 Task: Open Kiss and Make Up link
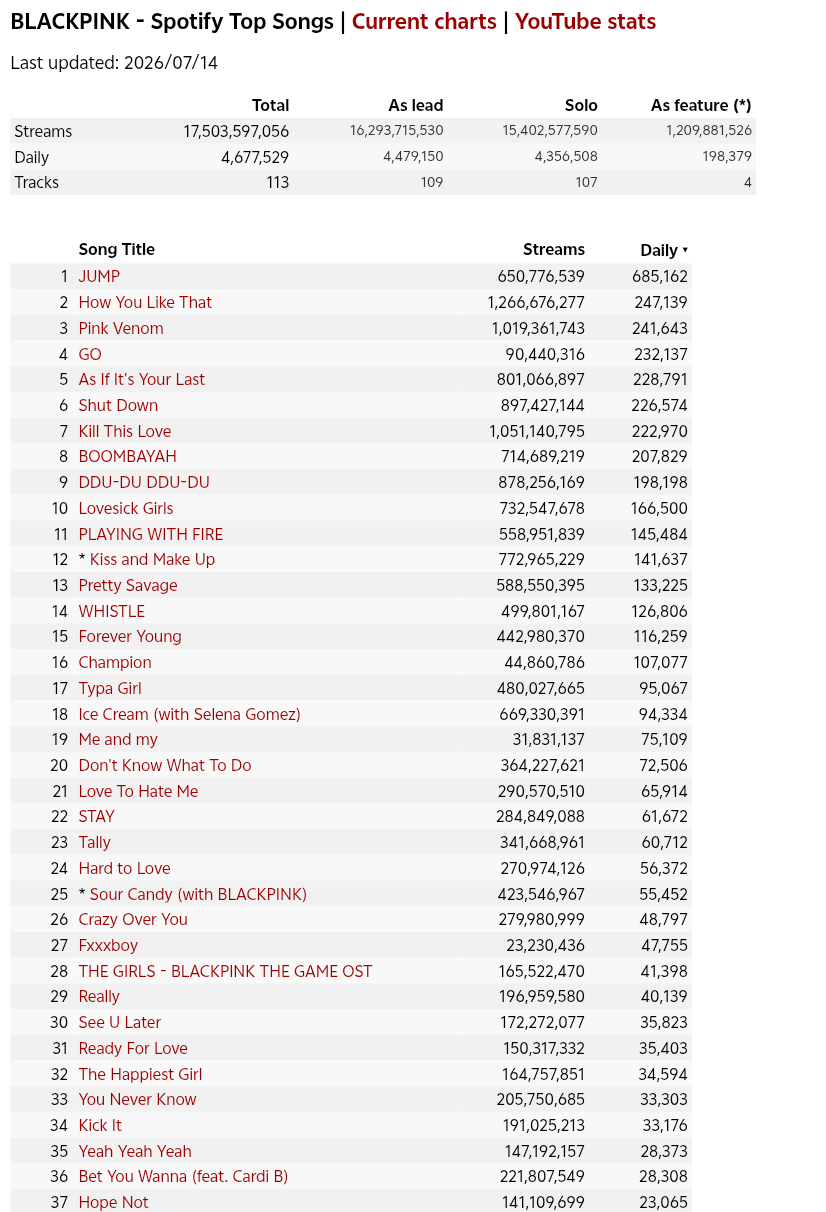(x=152, y=559)
